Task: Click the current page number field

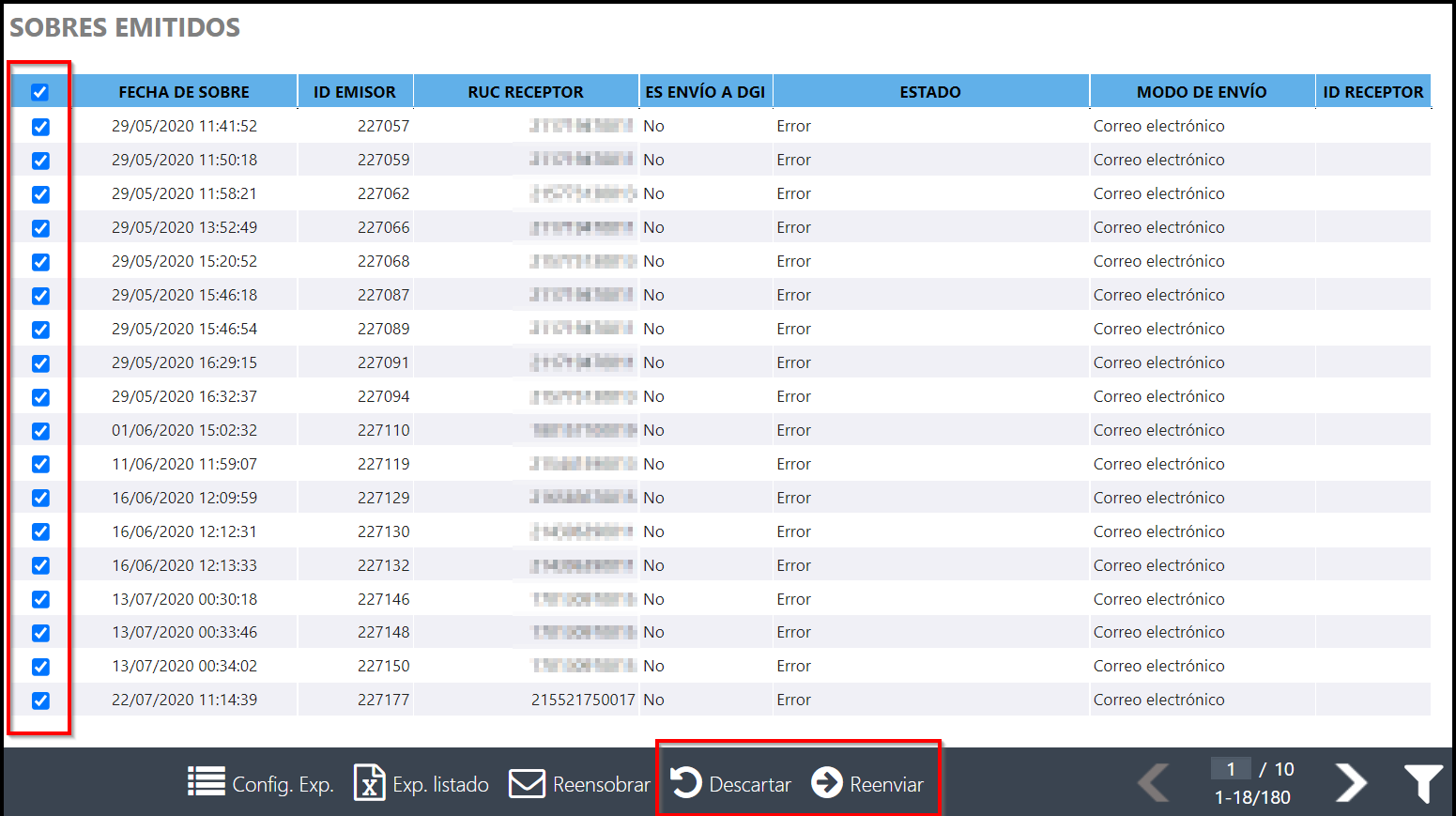Action: (1230, 769)
